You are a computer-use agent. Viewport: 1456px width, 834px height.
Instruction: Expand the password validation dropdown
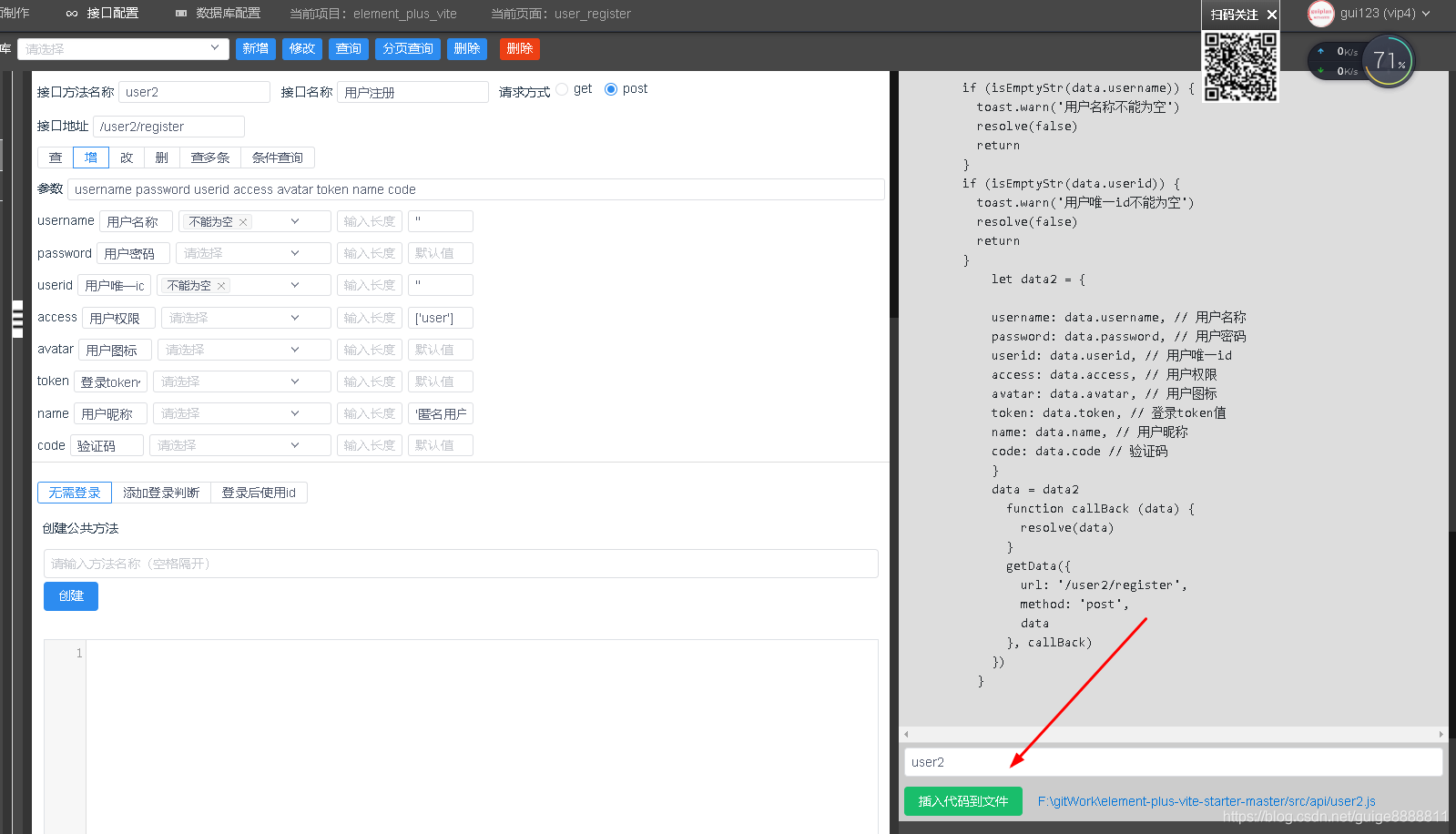(x=295, y=253)
